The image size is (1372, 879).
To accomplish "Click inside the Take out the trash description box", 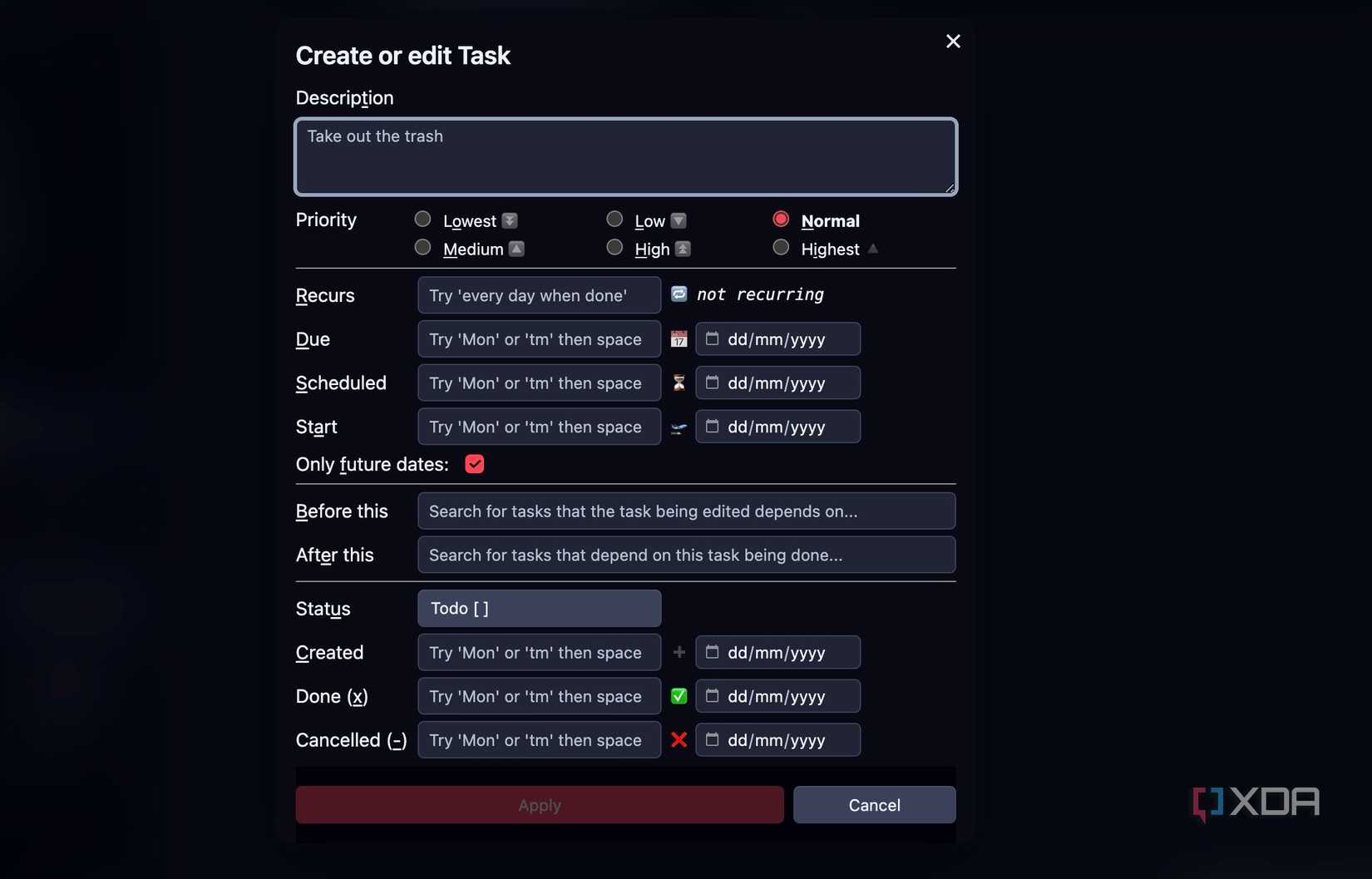I will pyautogui.click(x=624, y=156).
